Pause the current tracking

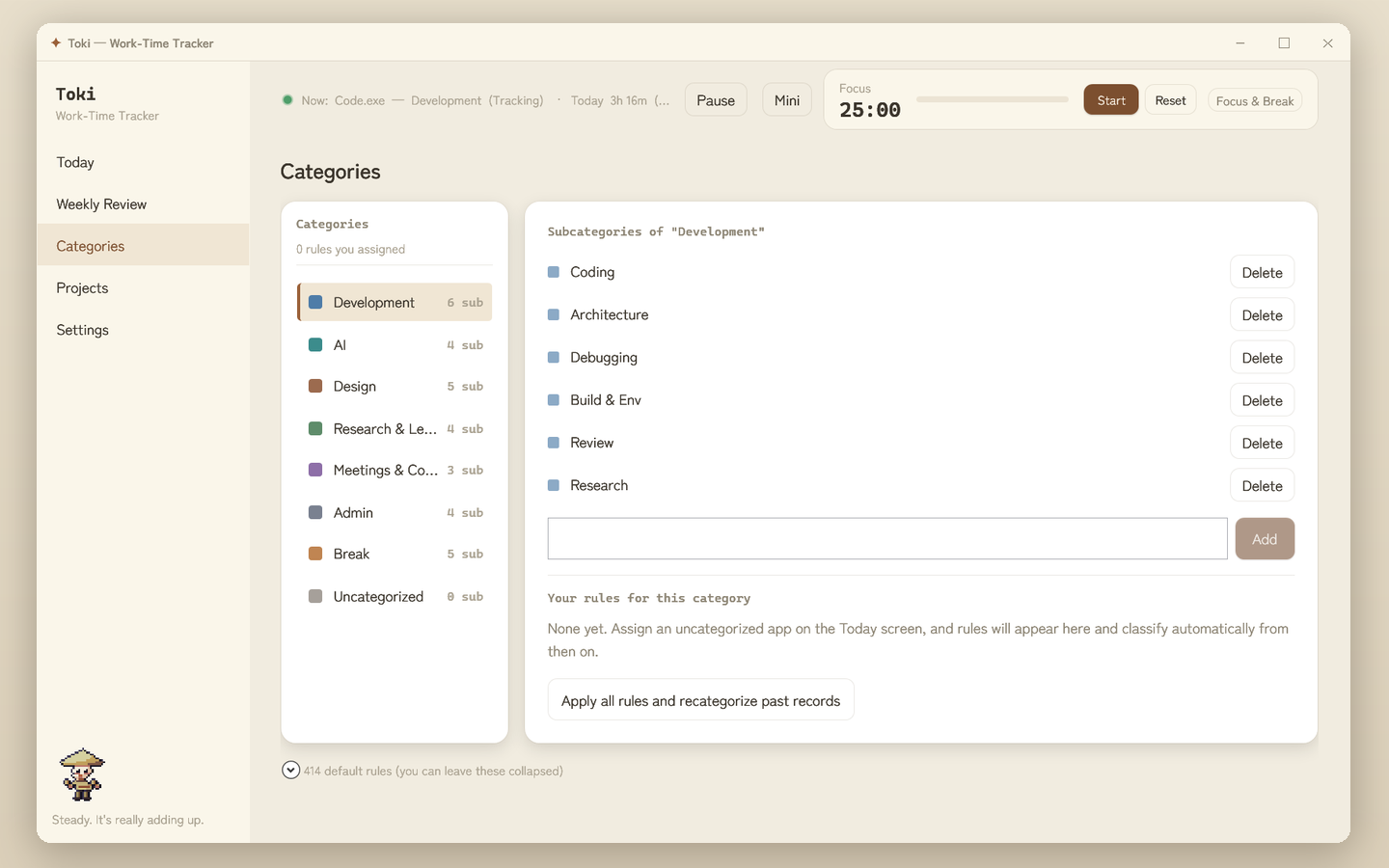(x=716, y=100)
